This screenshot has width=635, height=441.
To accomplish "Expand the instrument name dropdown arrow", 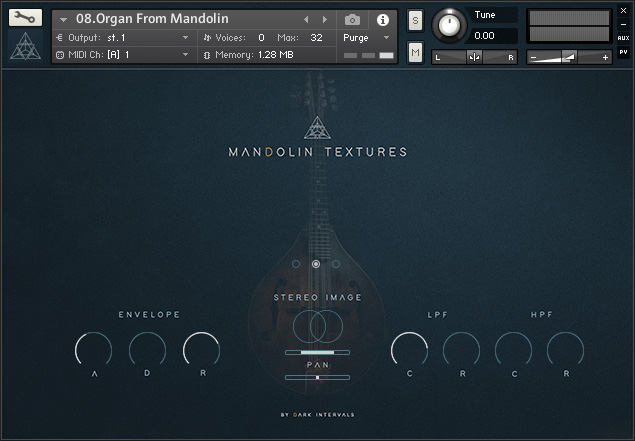I will (x=63, y=19).
